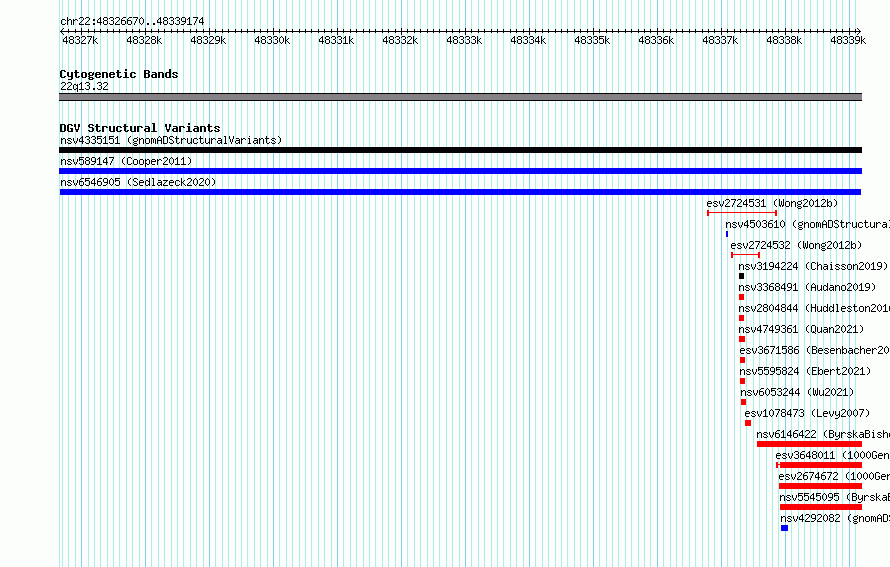The height and width of the screenshot is (567, 890).
Task: Click the red nsv2804844 variant square
Action: click(741, 318)
